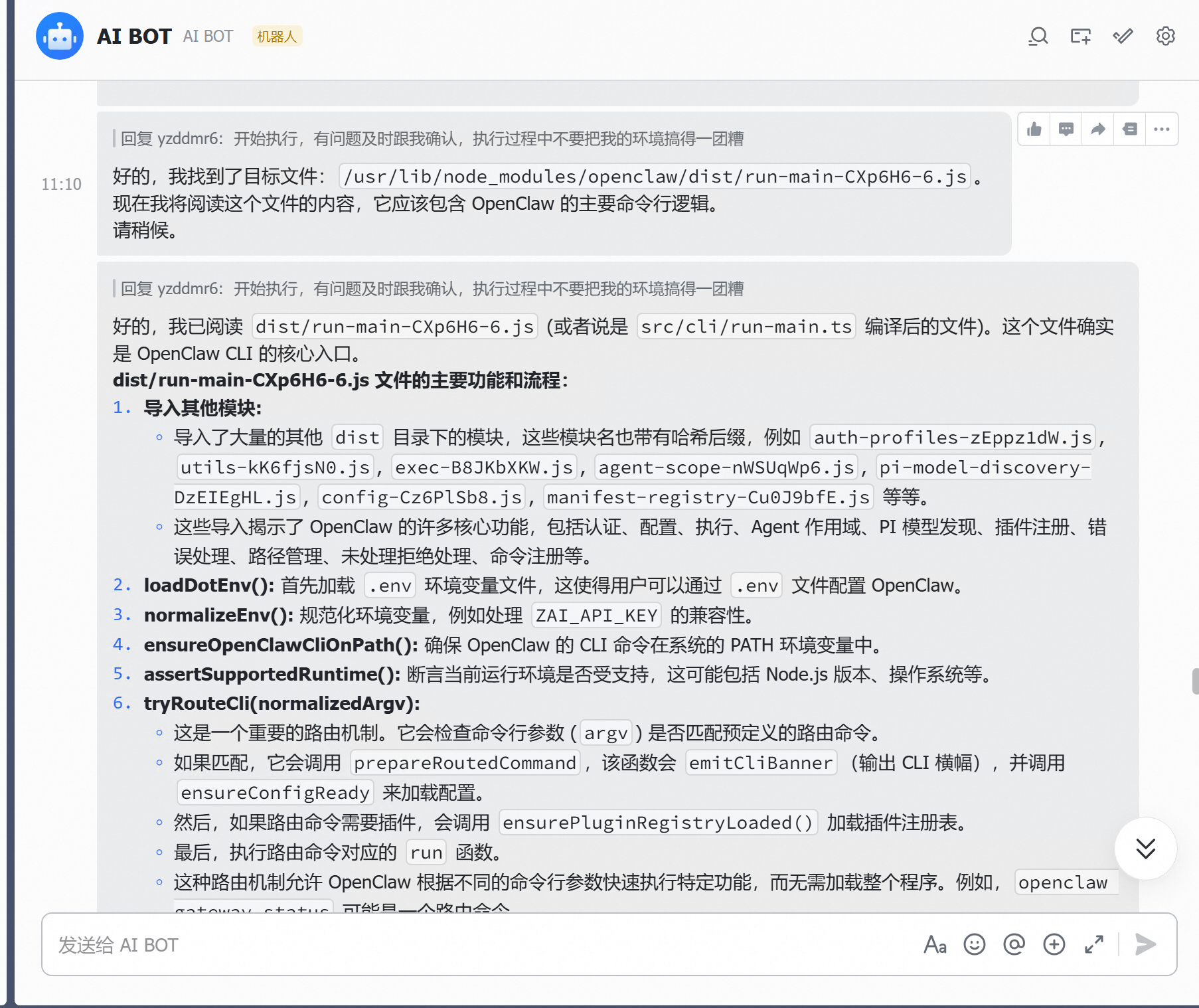Screen dimensions: 1199x1008
Task: Click the 'loadDotEnv():' list heading
Action: point(209,585)
